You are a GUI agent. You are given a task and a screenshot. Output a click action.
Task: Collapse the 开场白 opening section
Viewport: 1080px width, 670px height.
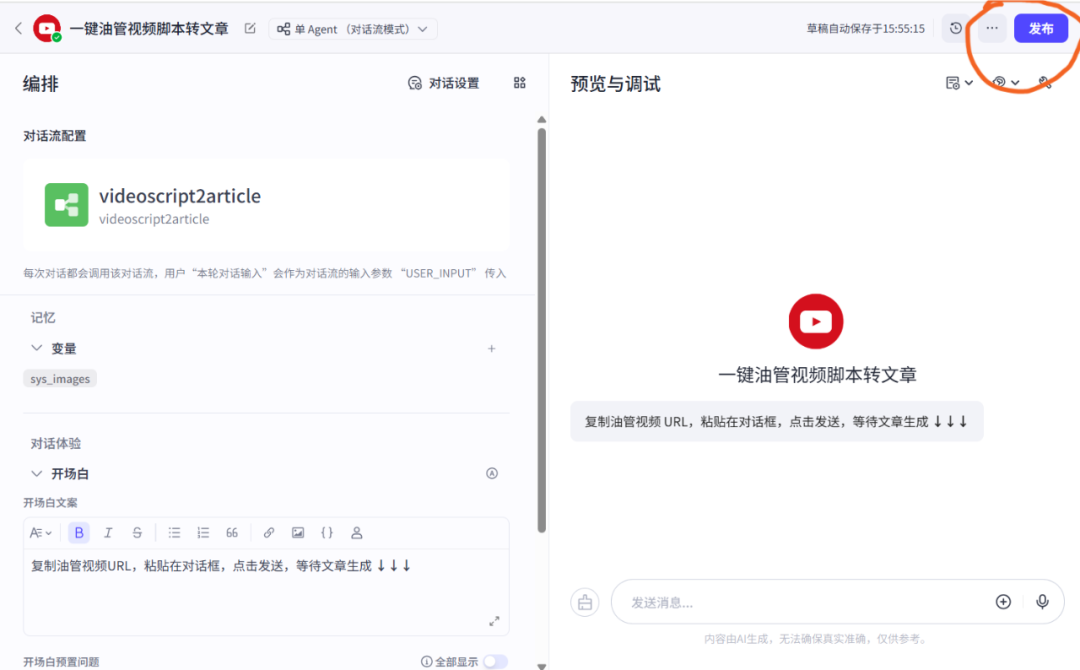click(x=36, y=473)
